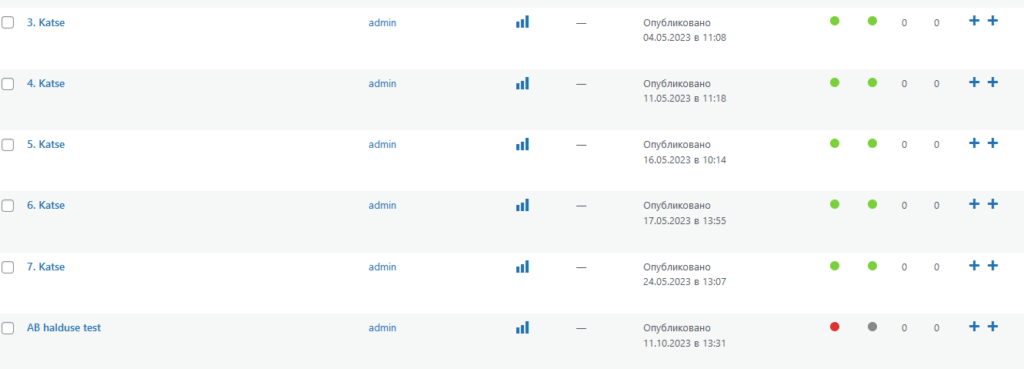The width and height of the screenshot is (1024, 369).
Task: Select the 6. Katse row checkbox
Action: (8, 206)
